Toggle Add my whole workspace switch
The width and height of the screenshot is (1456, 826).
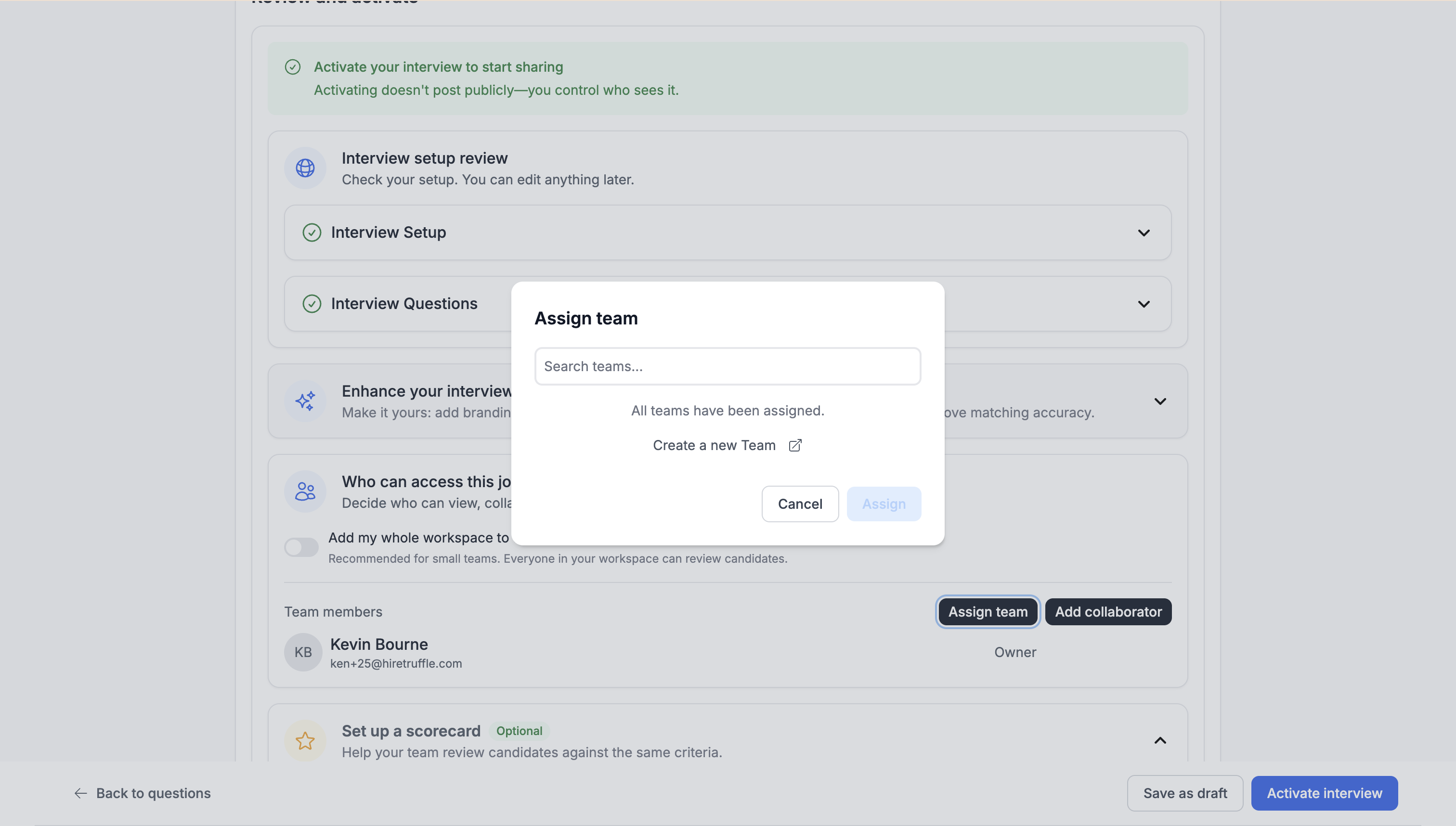[x=301, y=547]
